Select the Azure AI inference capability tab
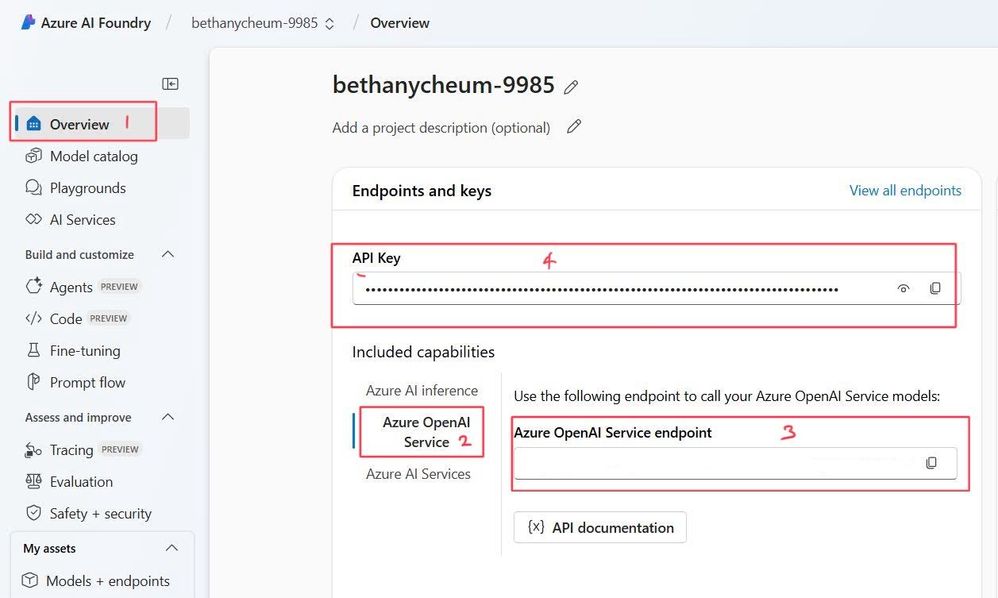This screenshot has height=598, width=998. pos(422,390)
